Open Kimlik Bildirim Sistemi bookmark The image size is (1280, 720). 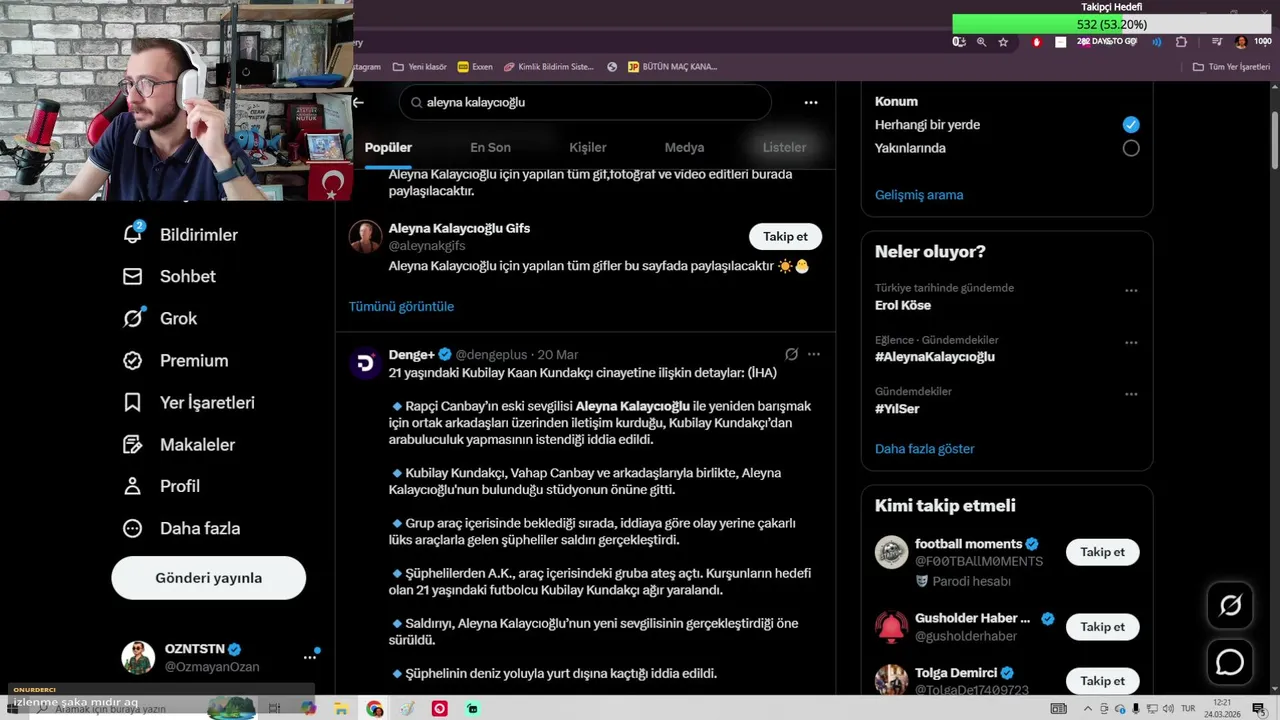pos(549,67)
